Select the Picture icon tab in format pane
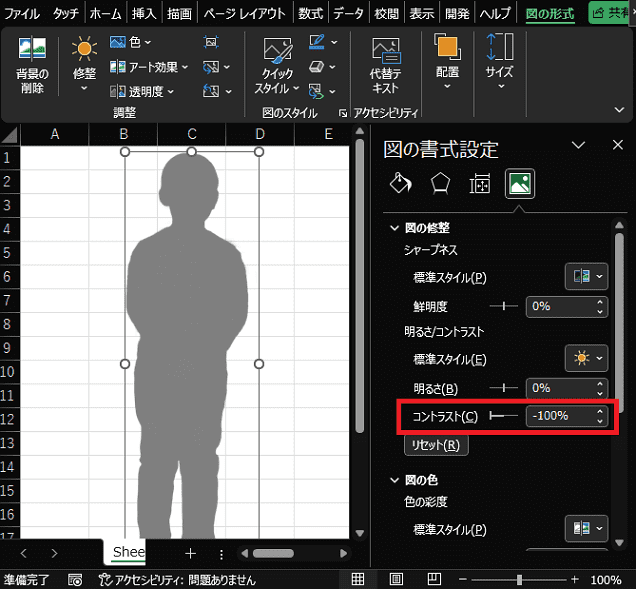The width and height of the screenshot is (636, 589). click(520, 184)
